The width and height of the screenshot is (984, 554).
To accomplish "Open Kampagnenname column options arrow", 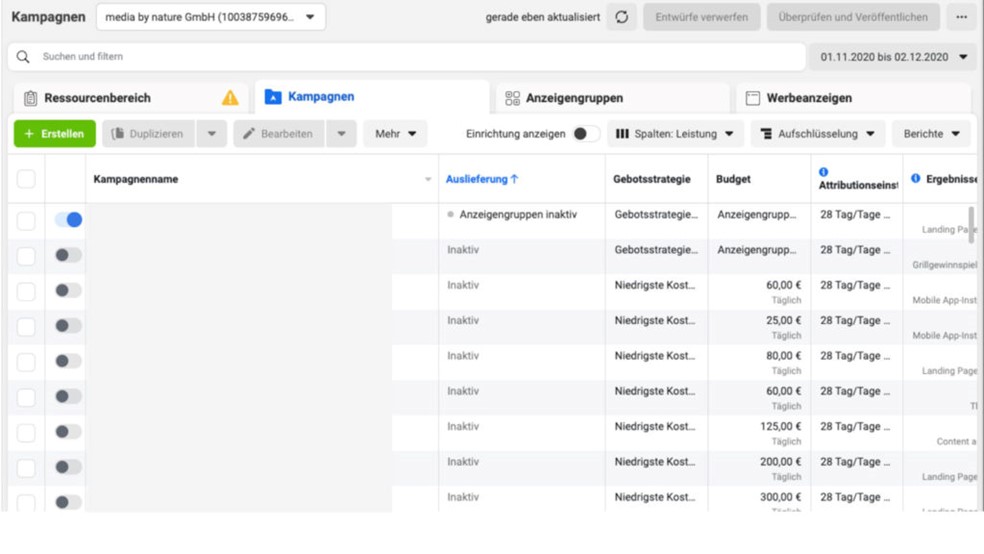I will 428,179.
